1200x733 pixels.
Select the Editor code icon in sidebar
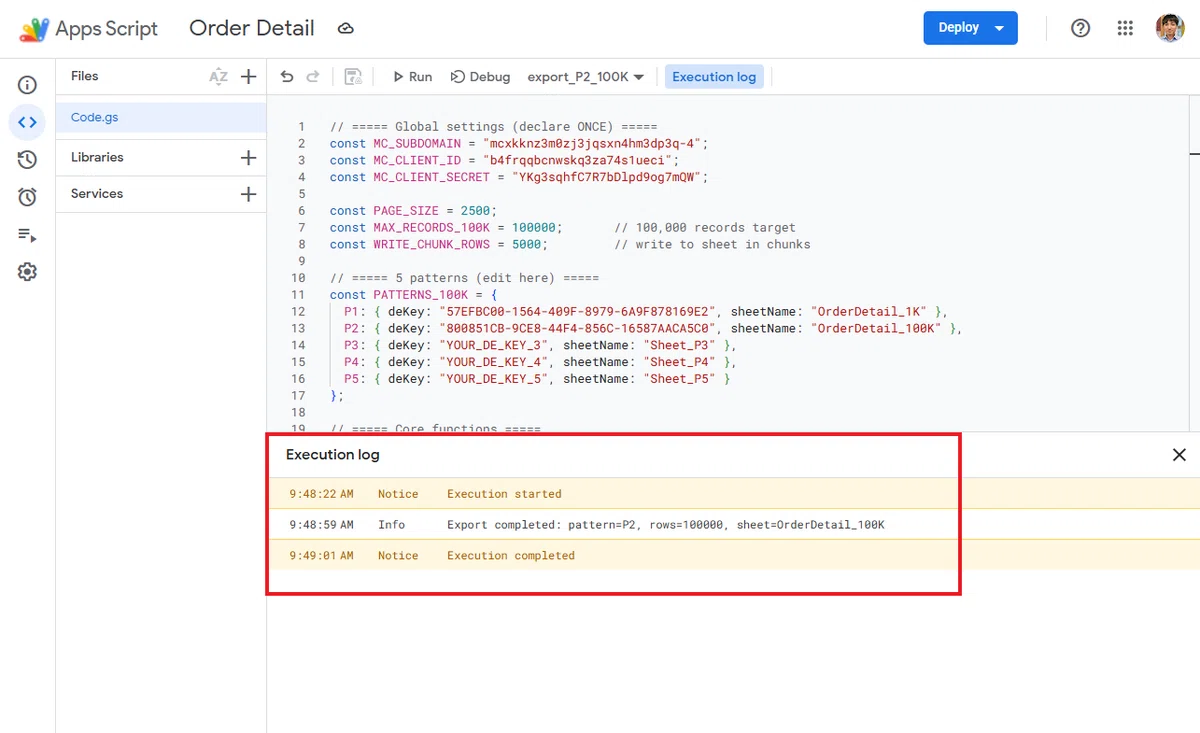[x=27, y=122]
